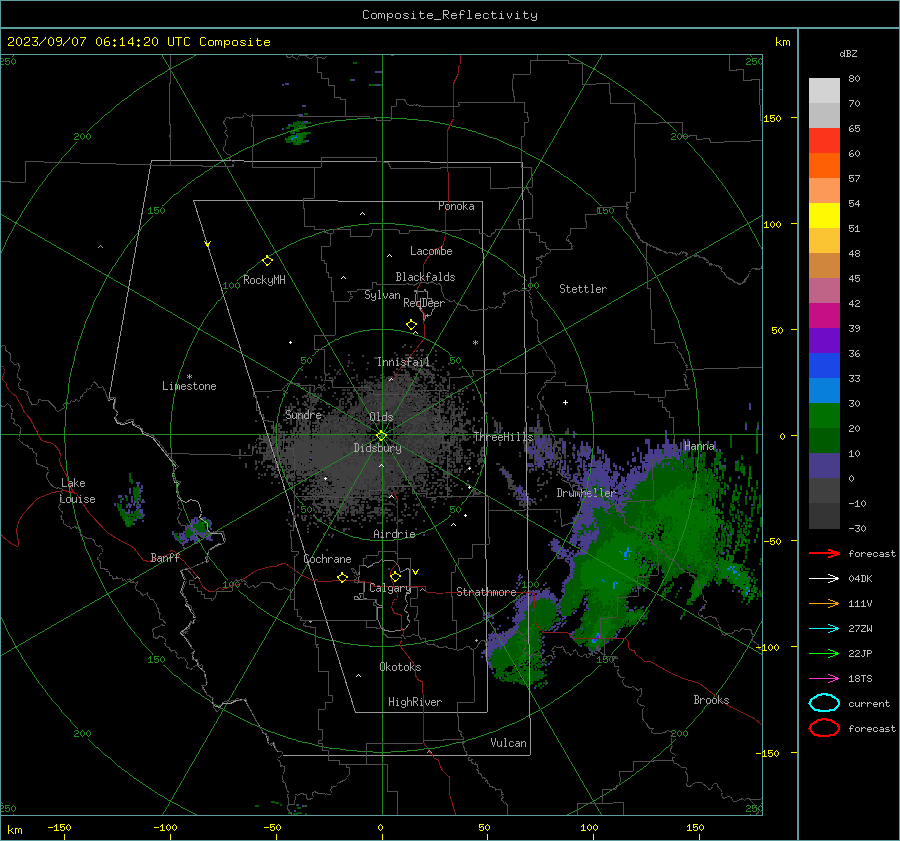Pick the blue swatch between 36 and 33 dBZ
The width and height of the screenshot is (900, 841).
(x=824, y=366)
